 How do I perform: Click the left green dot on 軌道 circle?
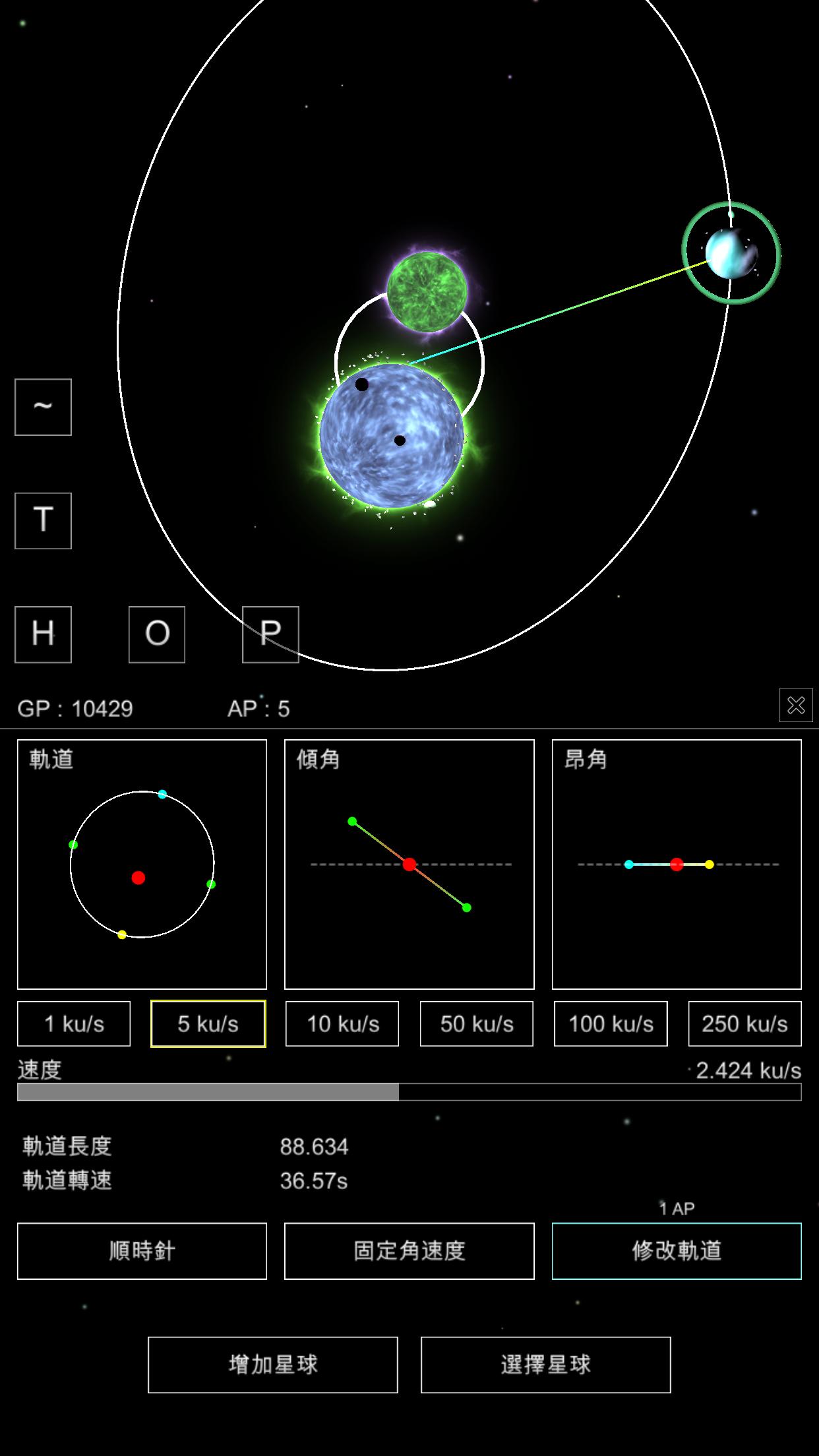point(73,844)
